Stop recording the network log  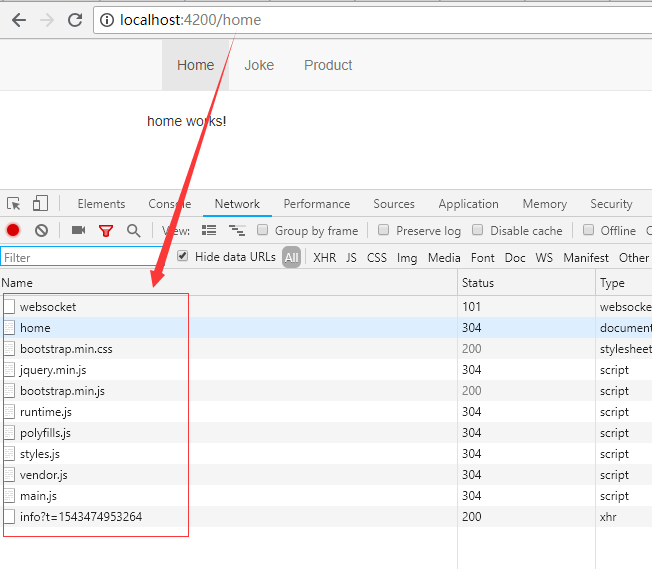click(x=14, y=230)
